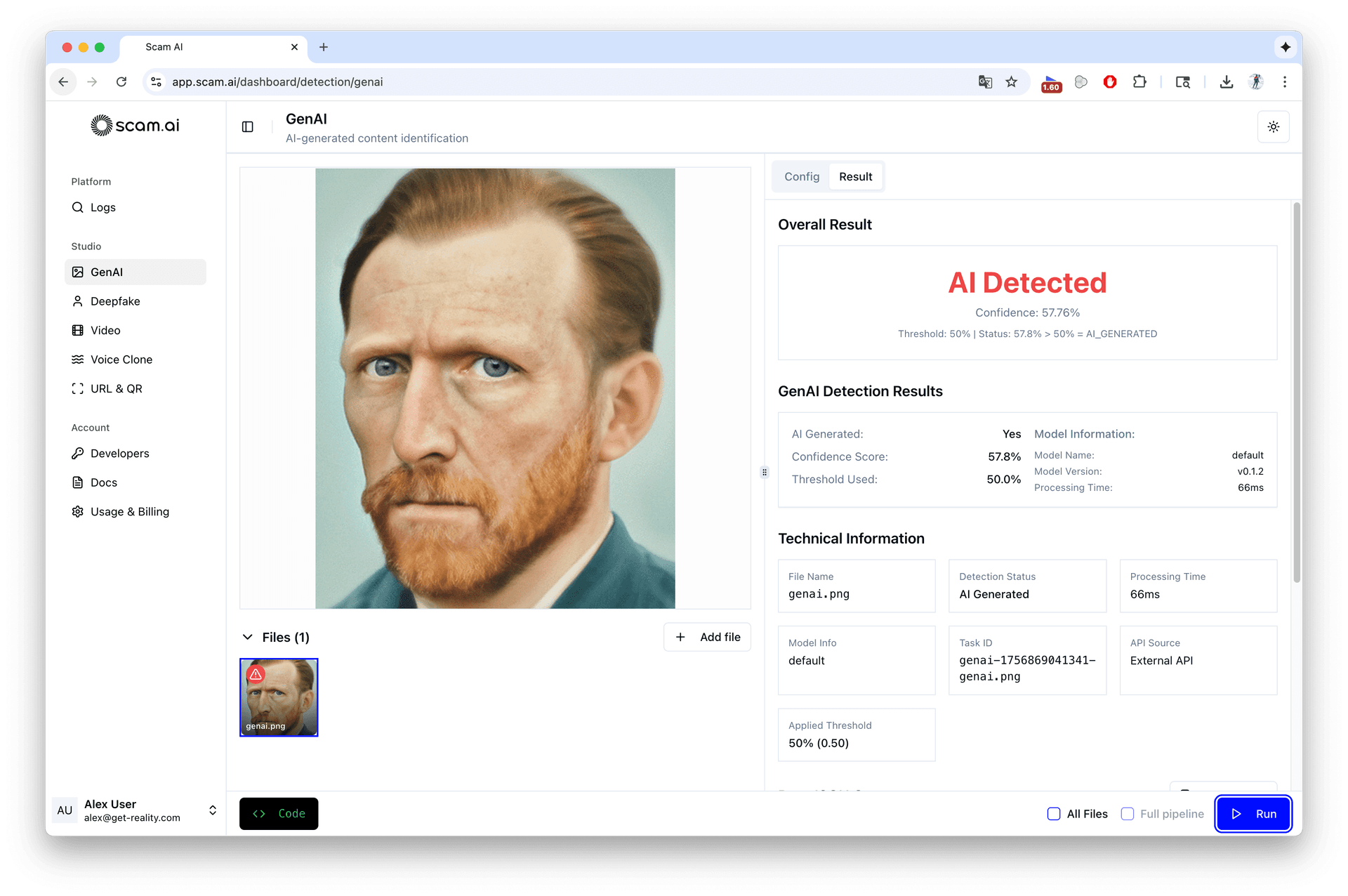1348x896 pixels.
Task: Open Deepfake detection in sidebar
Action: click(115, 301)
